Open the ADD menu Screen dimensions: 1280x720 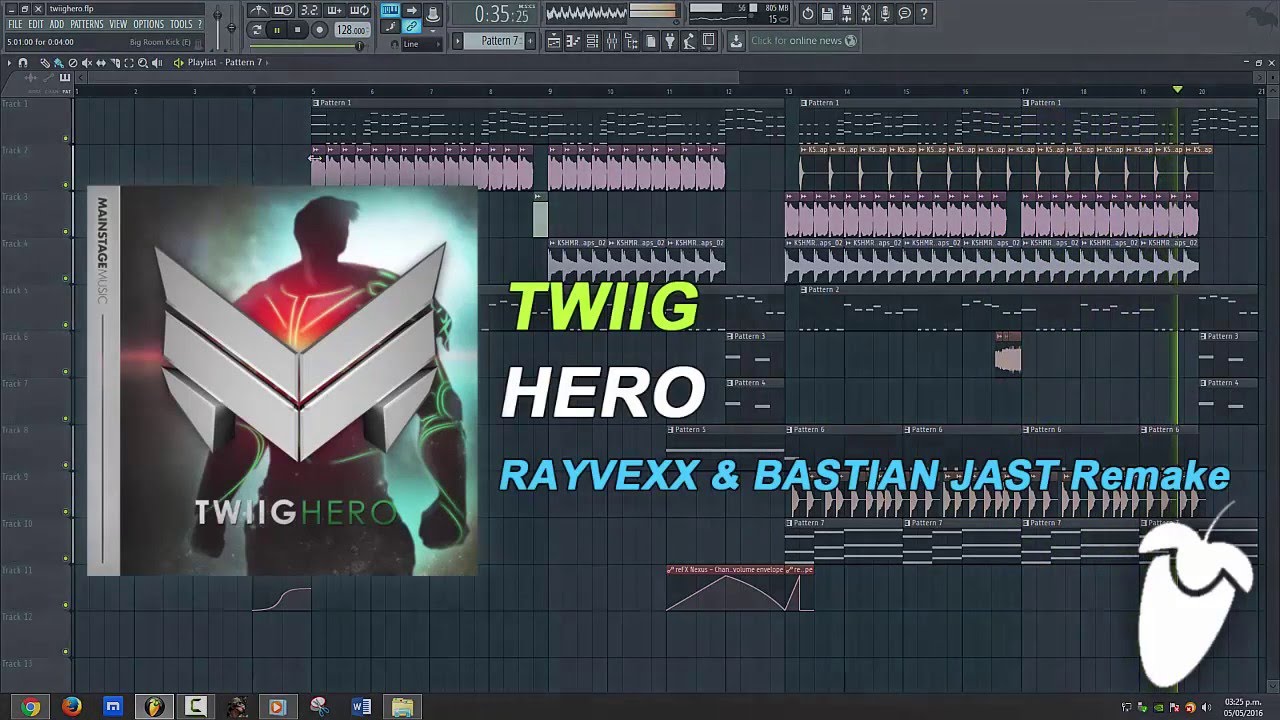(57, 24)
